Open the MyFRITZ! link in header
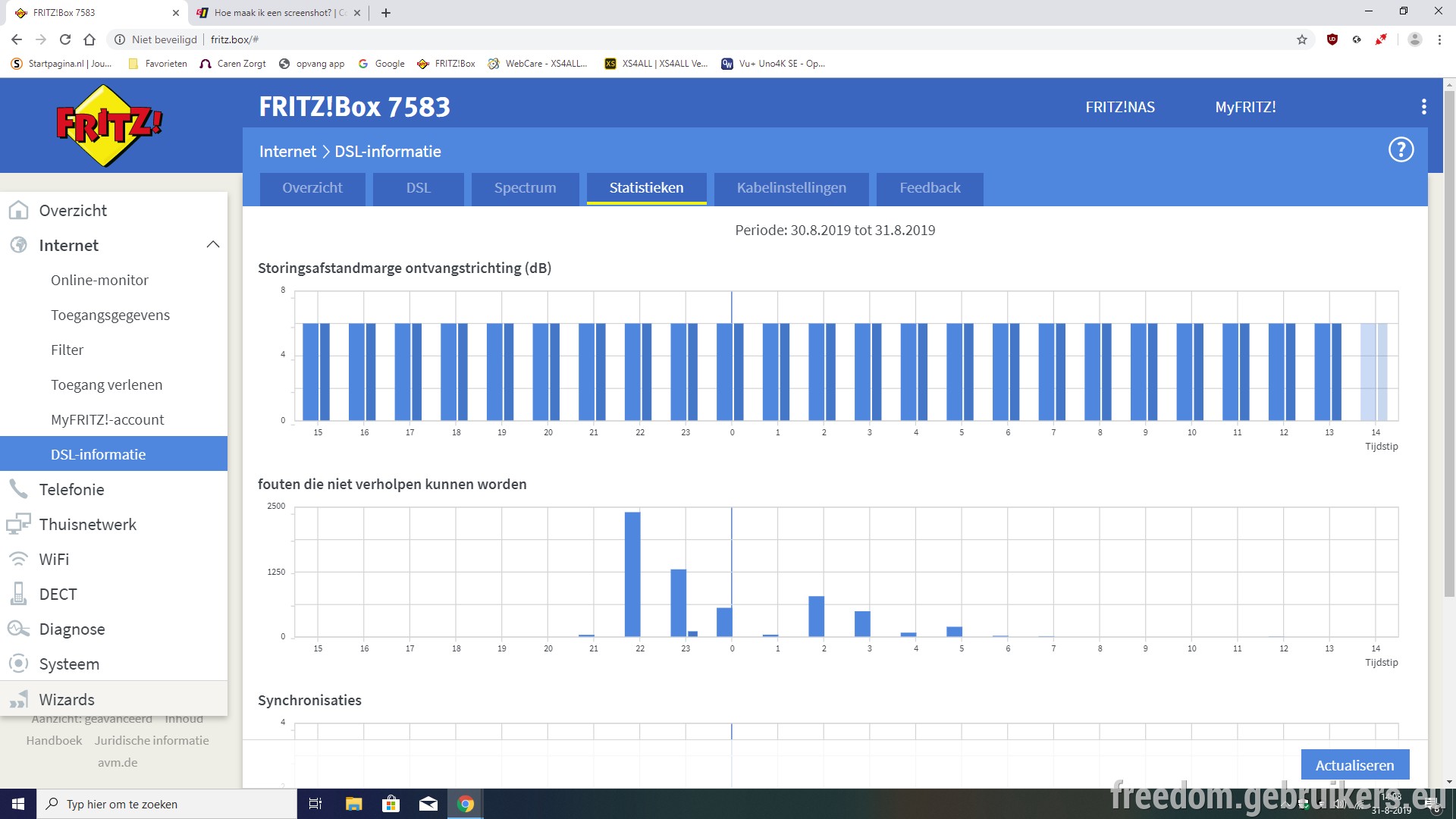The image size is (1456, 819). click(x=1245, y=107)
